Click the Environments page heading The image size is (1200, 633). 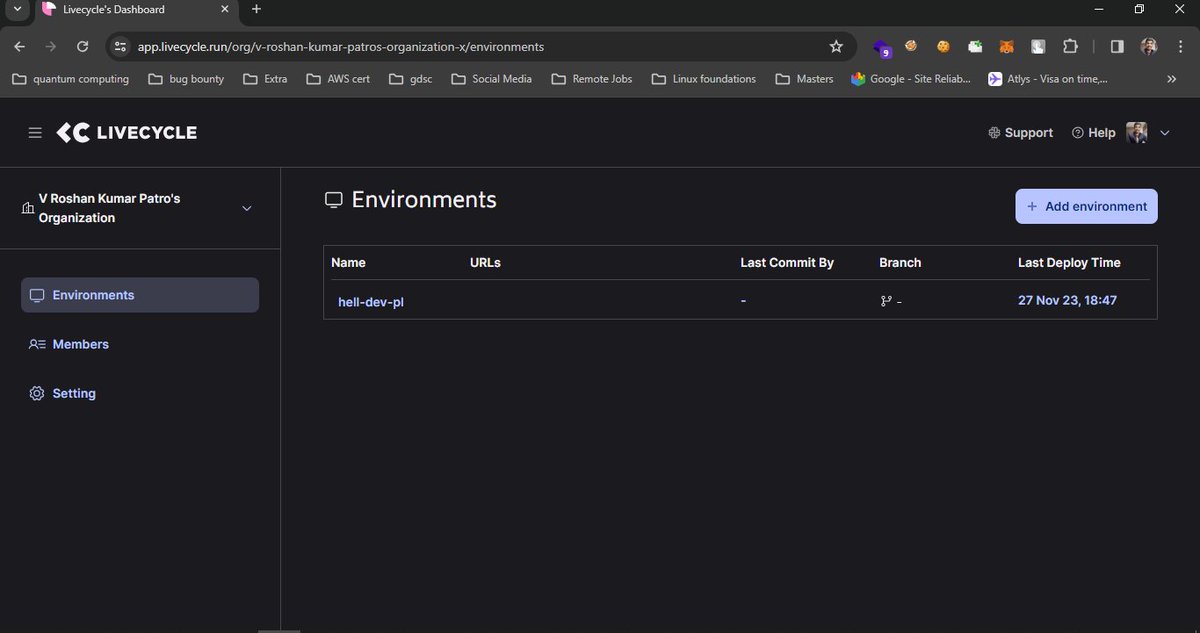424,199
